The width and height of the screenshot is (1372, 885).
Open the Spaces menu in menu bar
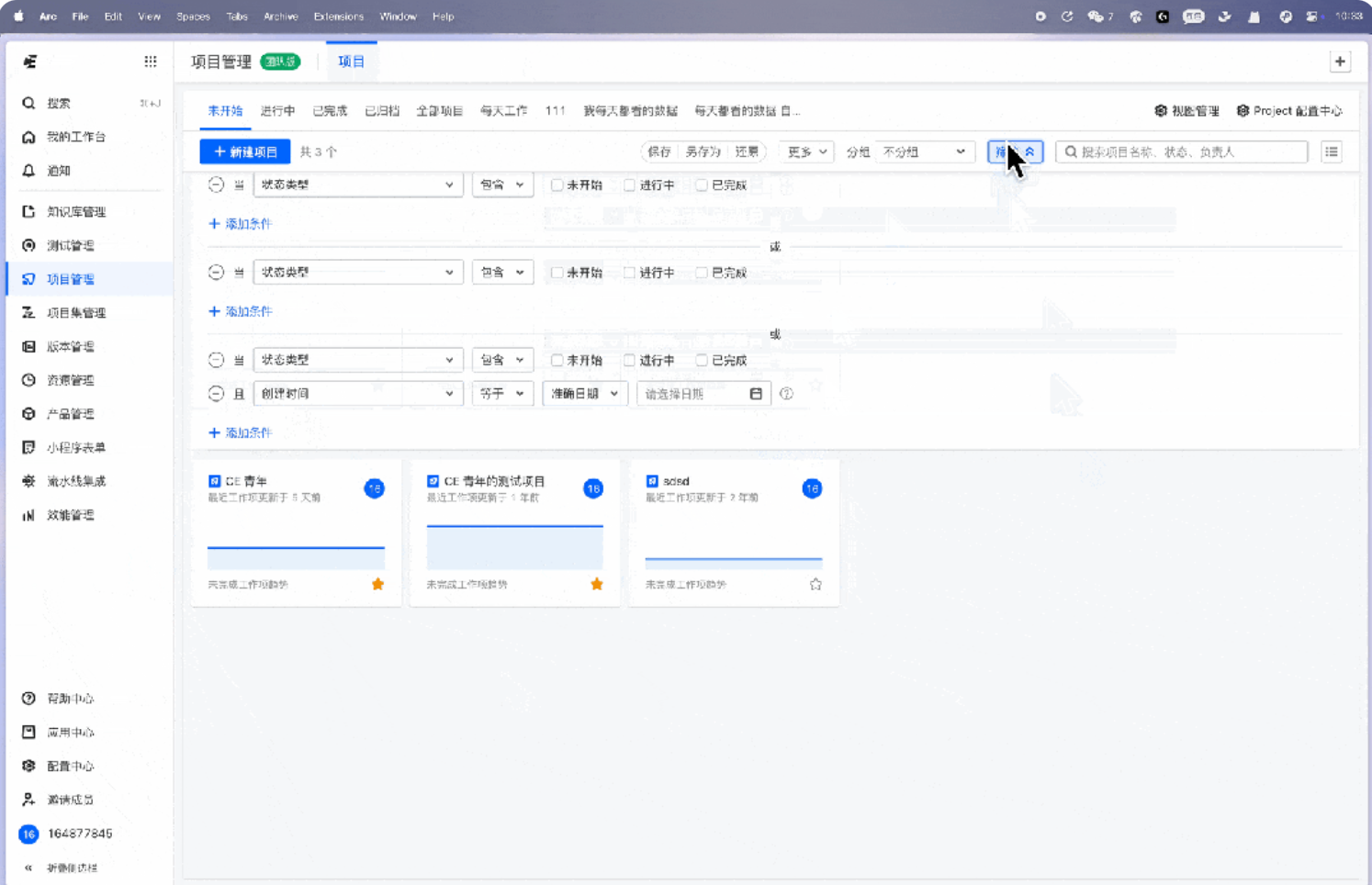193,17
